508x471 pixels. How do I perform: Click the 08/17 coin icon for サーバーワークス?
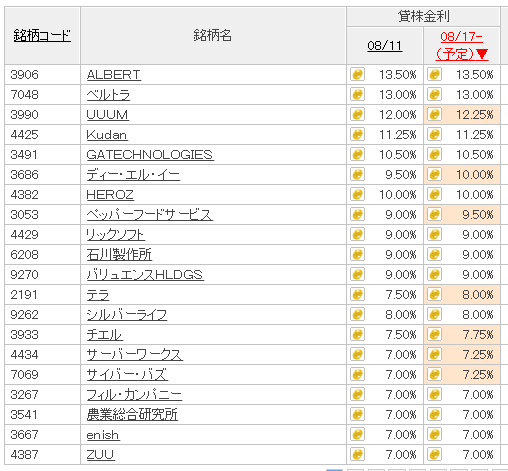coord(435,354)
